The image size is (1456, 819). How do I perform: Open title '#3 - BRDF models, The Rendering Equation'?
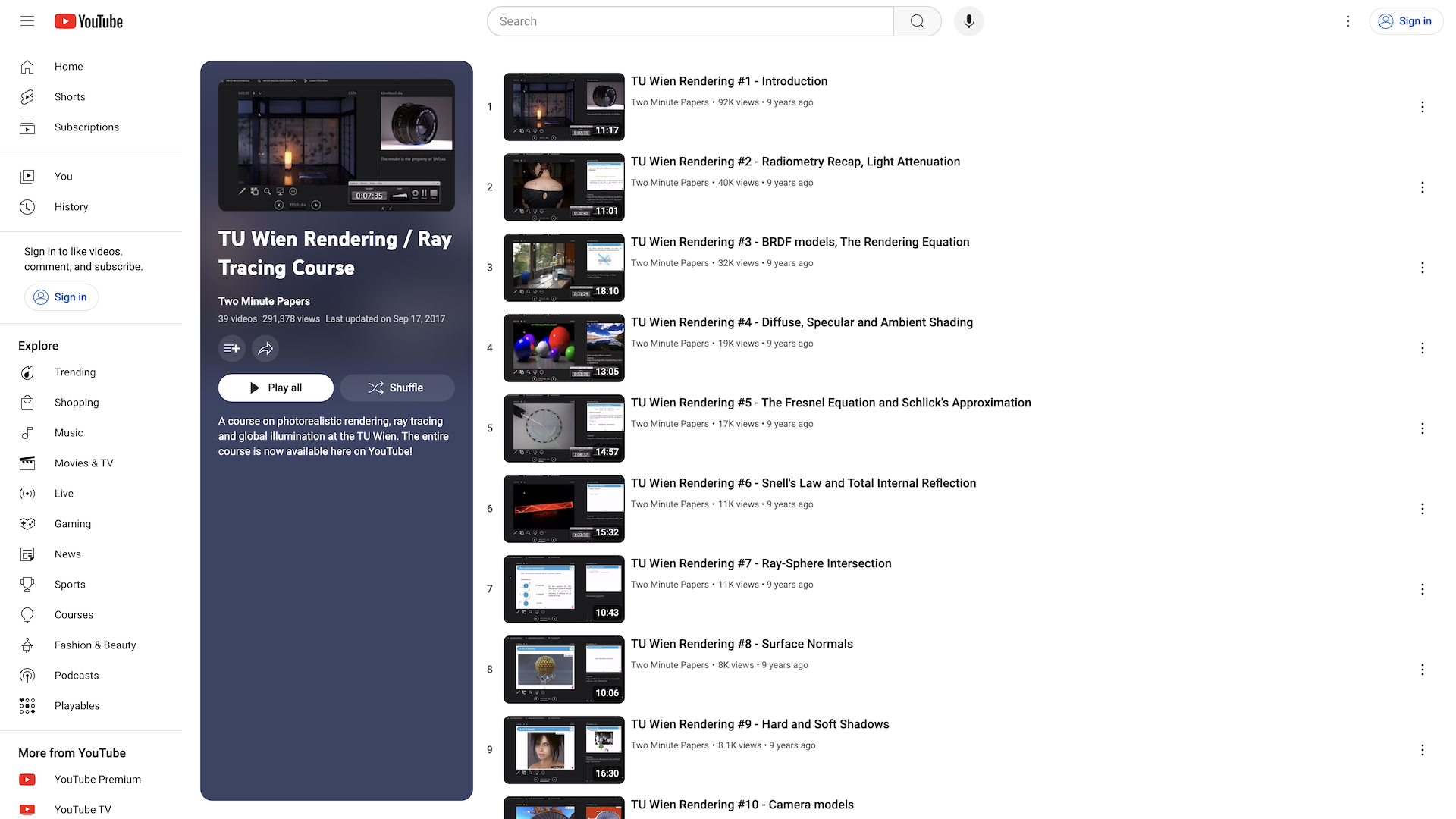coord(800,242)
